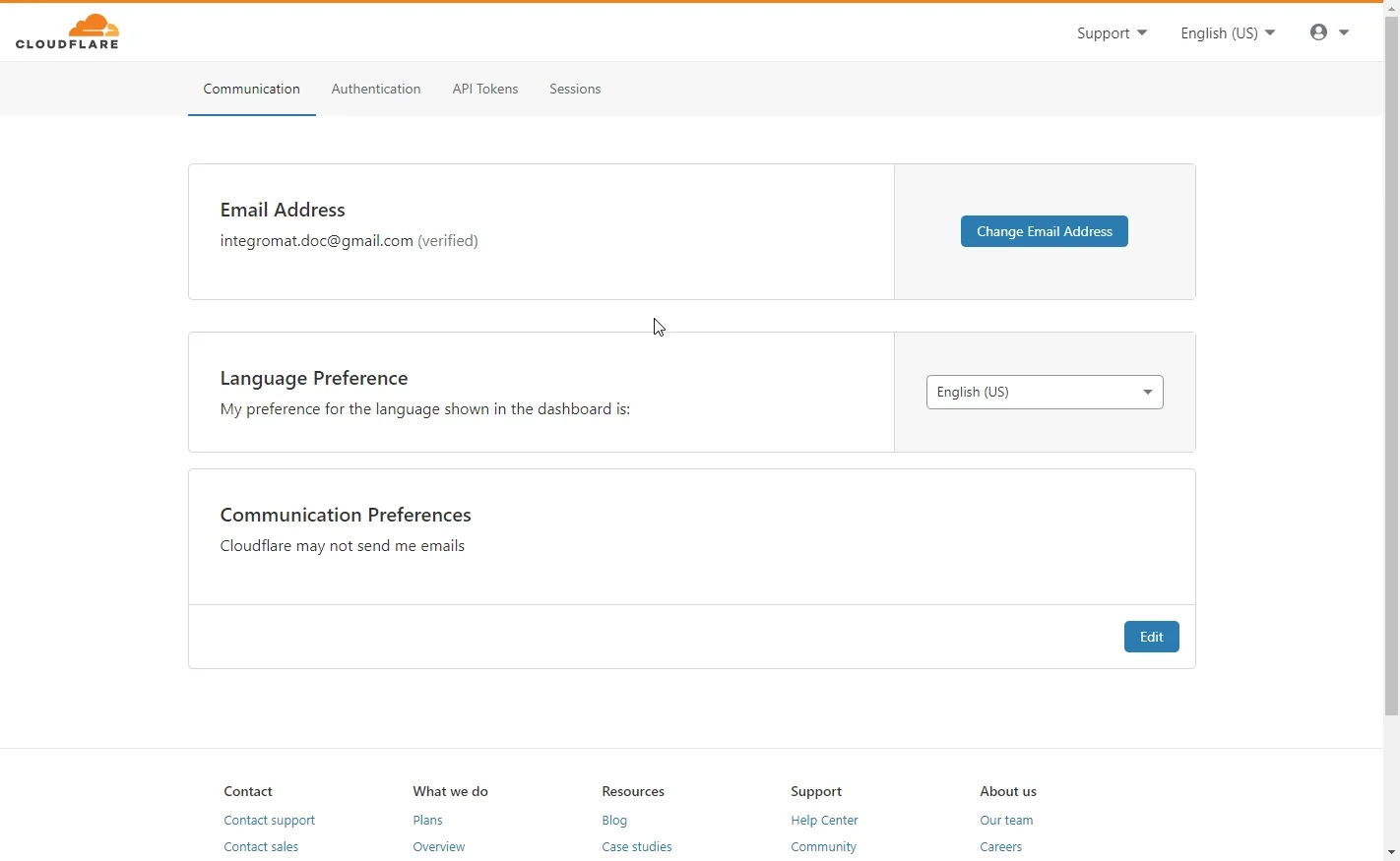
Task: Follow the Plans footer link
Action: coord(428,821)
